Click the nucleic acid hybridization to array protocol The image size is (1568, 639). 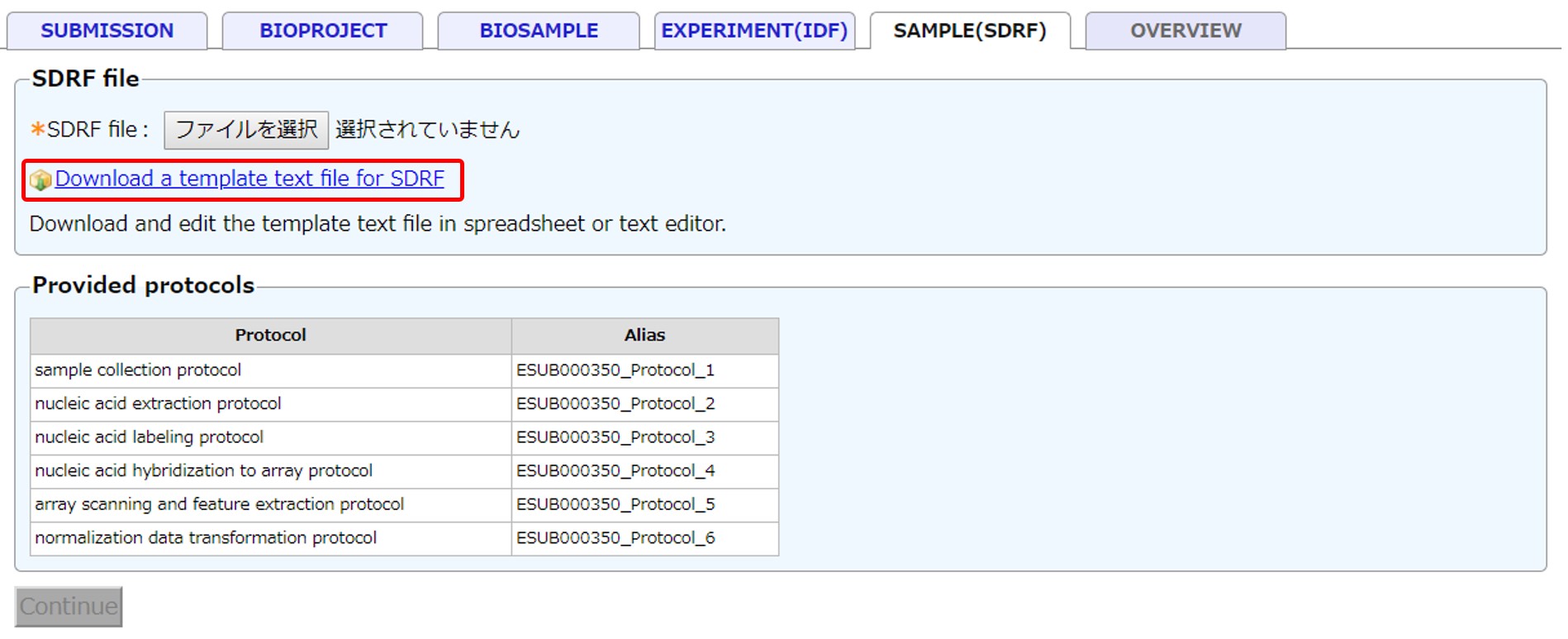click(x=203, y=470)
